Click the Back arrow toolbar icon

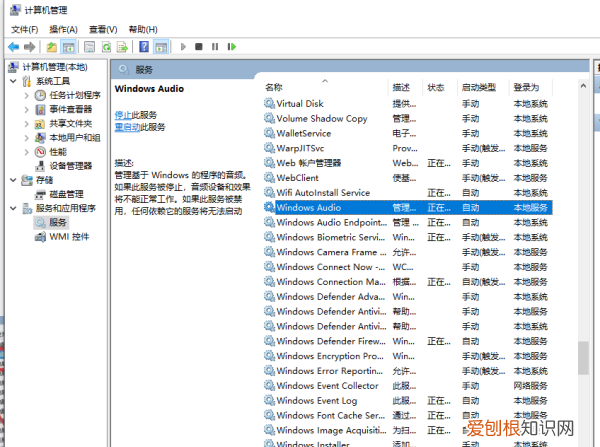pos(13,47)
